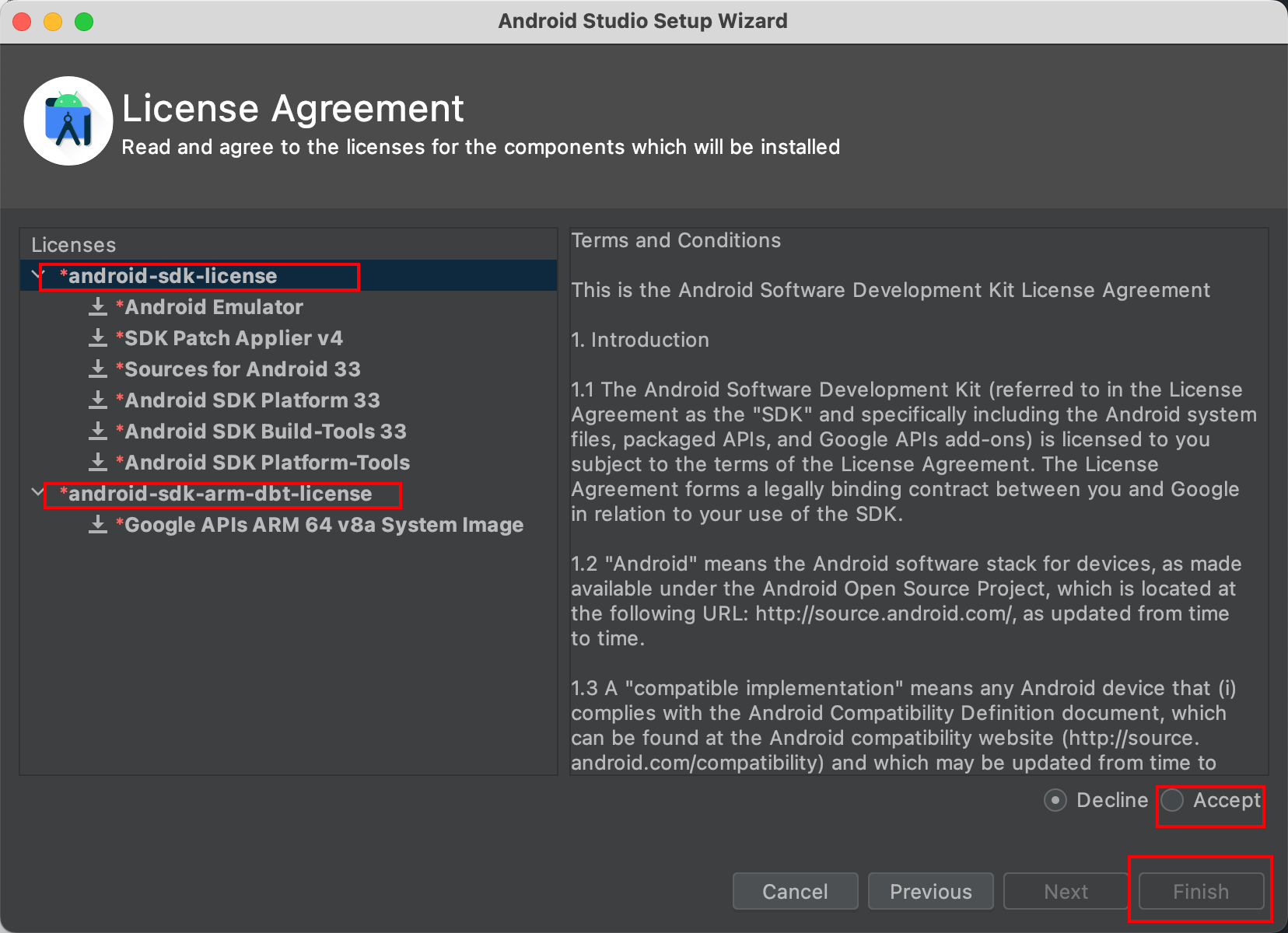1288x933 pixels.
Task: Click the Finish button
Action: [x=1201, y=891]
